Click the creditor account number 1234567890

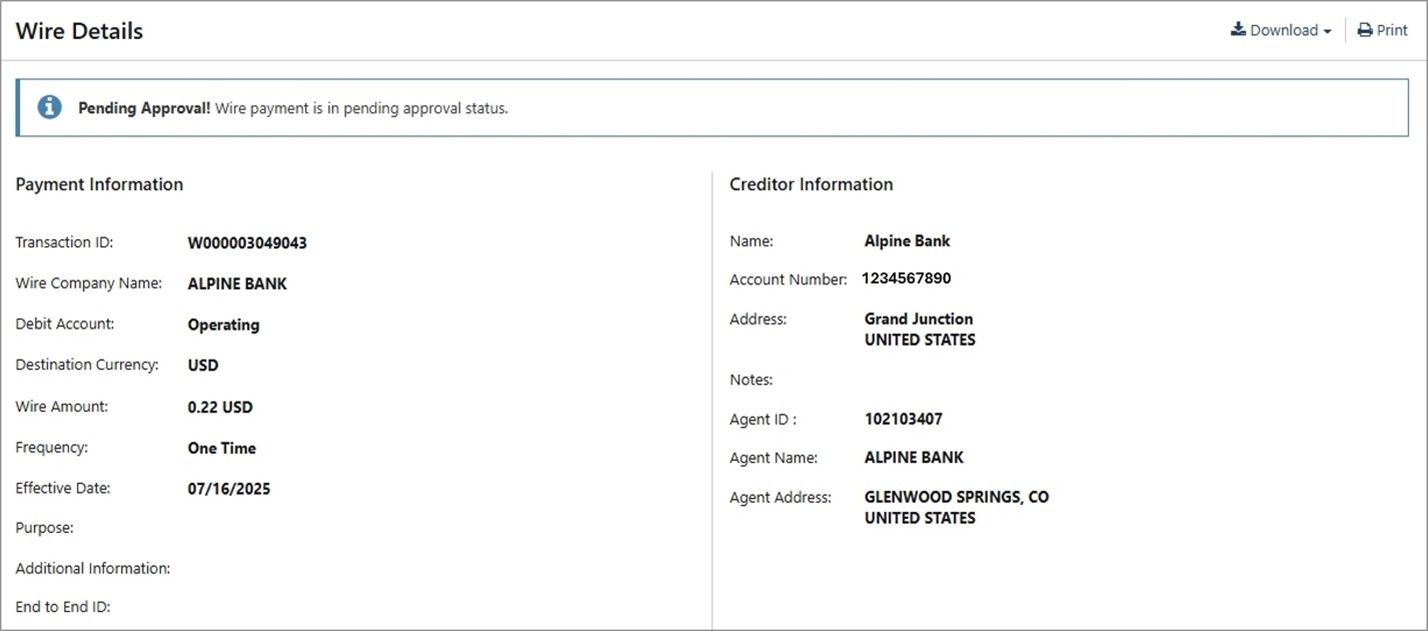pyautogui.click(x=906, y=278)
